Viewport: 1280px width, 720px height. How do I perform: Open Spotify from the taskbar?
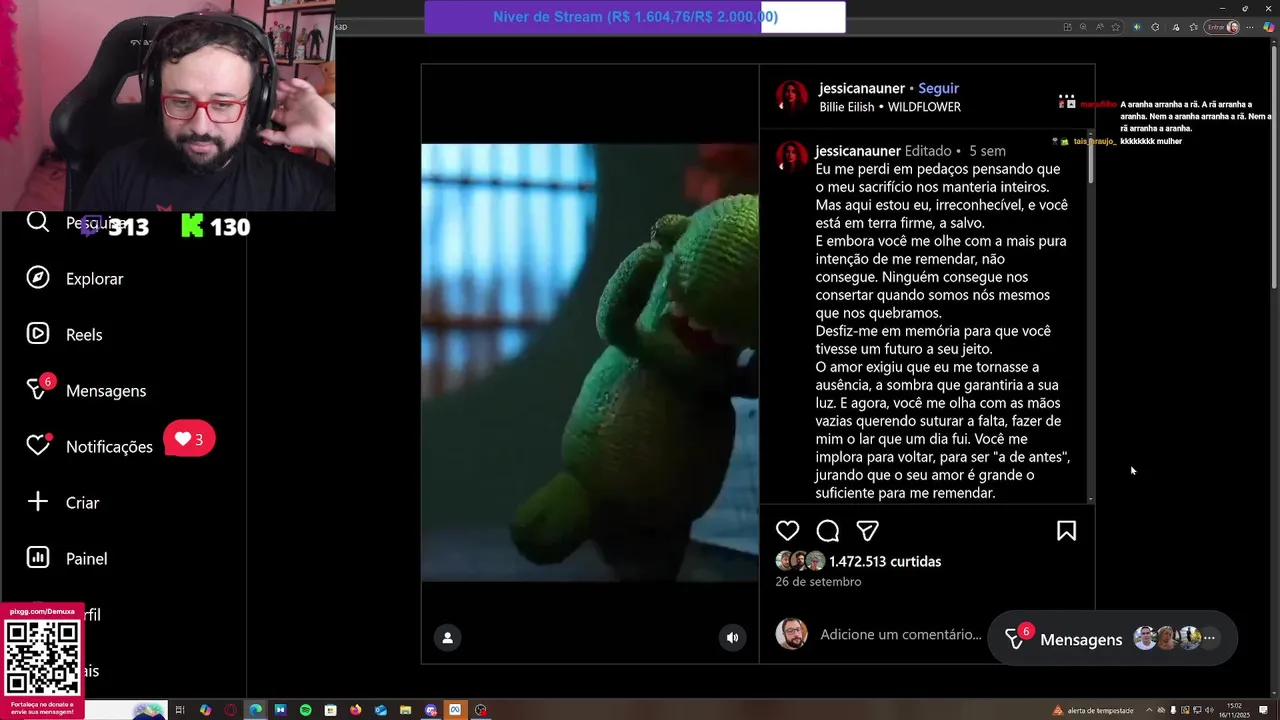pyautogui.click(x=306, y=710)
